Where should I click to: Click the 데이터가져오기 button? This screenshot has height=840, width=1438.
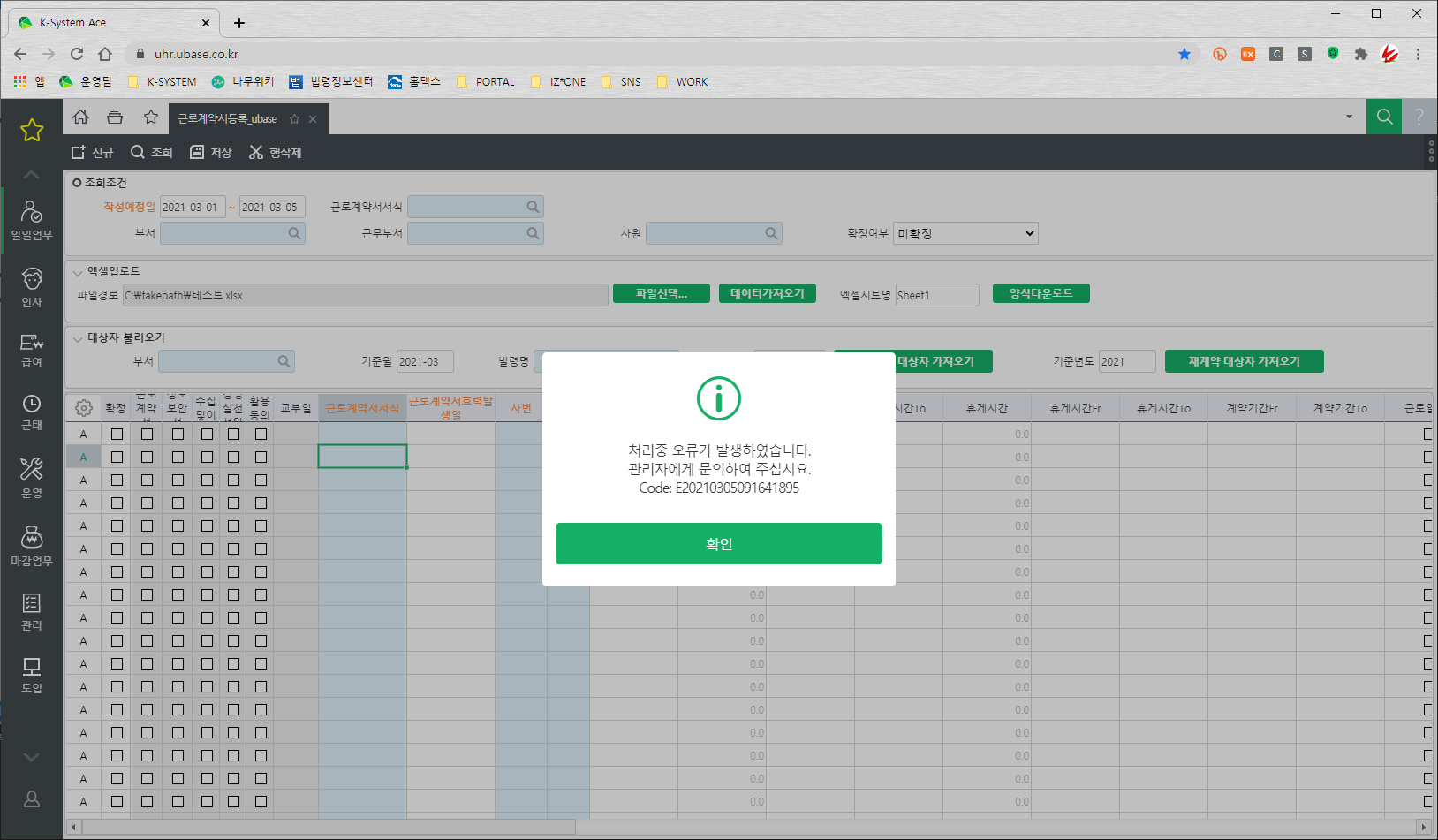[x=768, y=293]
